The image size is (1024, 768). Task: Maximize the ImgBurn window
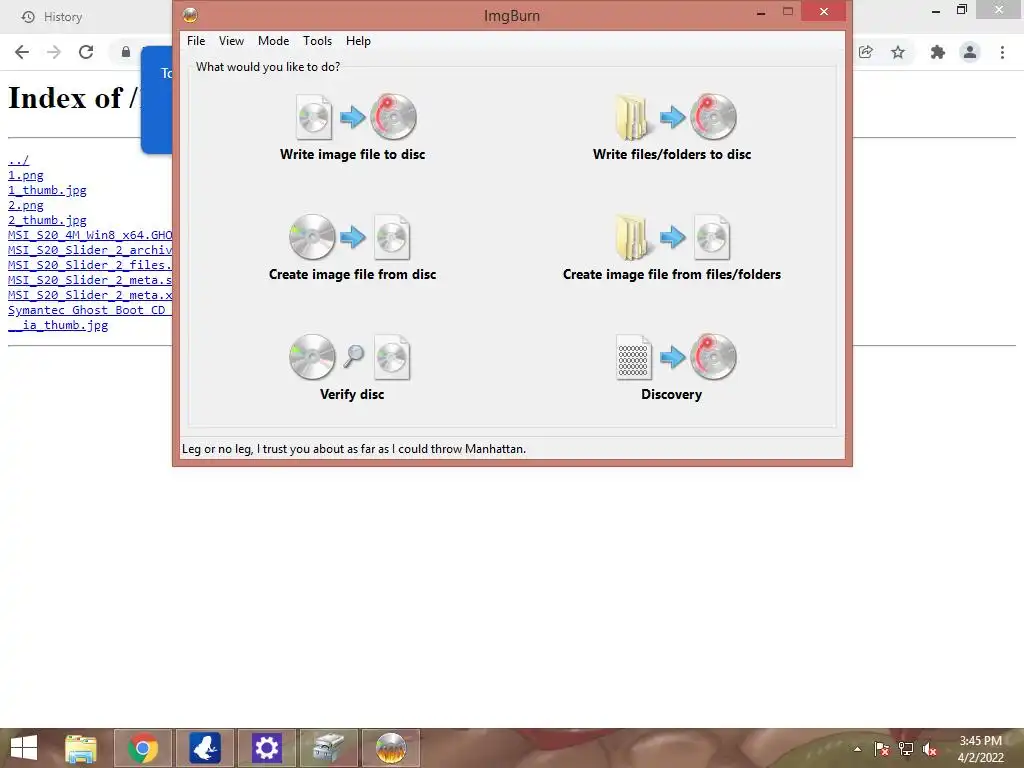[788, 11]
